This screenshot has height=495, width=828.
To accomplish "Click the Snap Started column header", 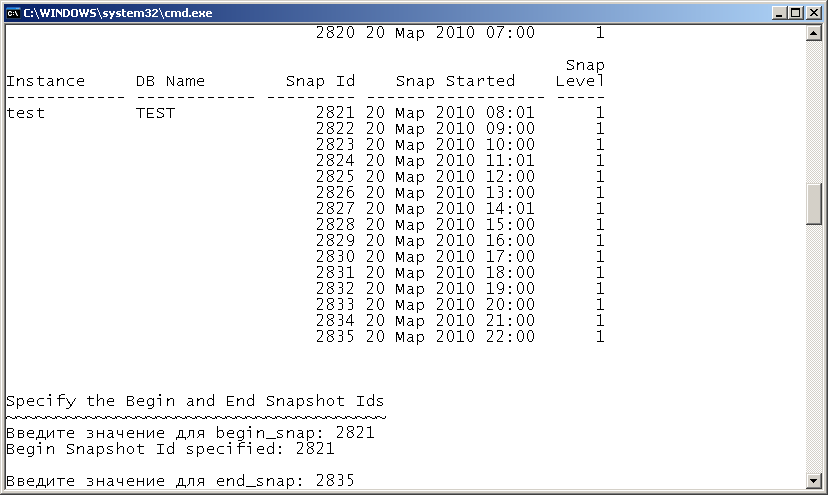I will [x=455, y=81].
